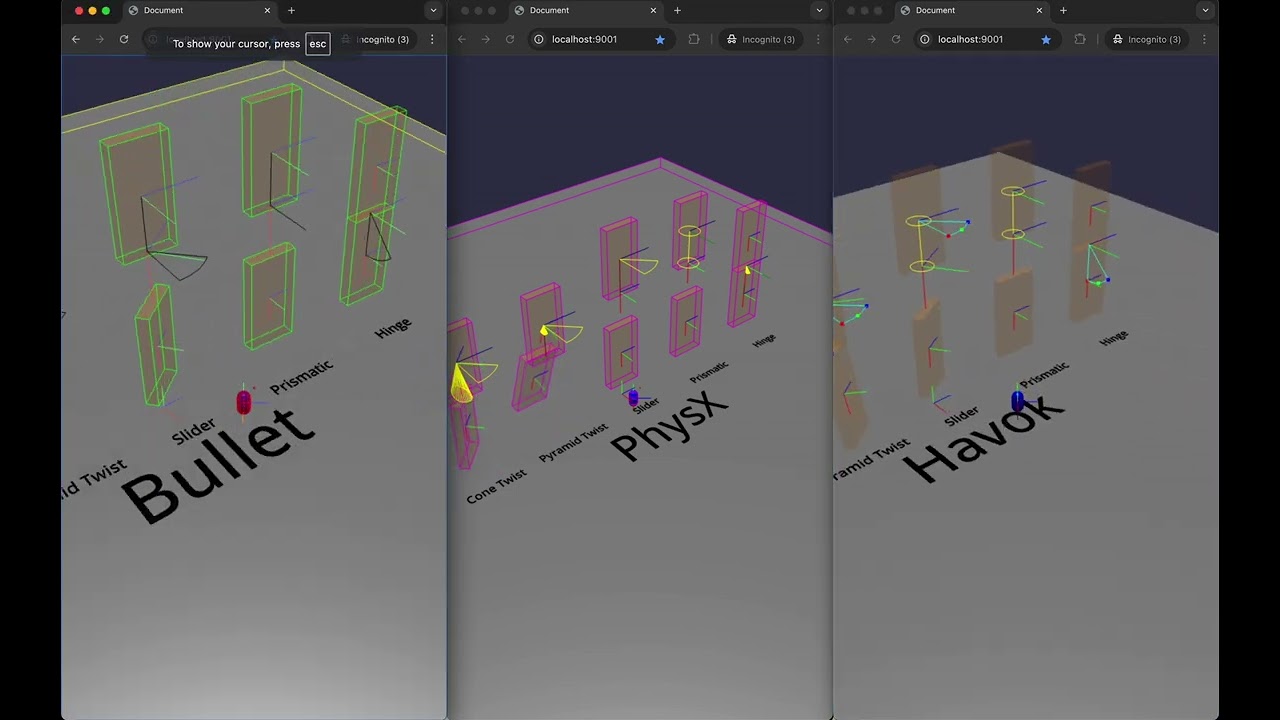Bookmark the page via star in Havok window
The image size is (1280, 720).
pos(1045,39)
